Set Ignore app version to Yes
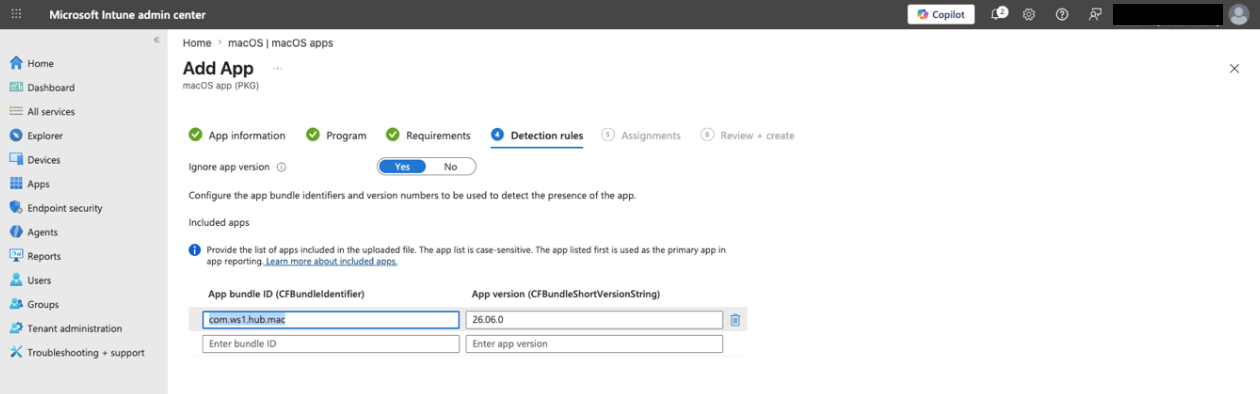The height and width of the screenshot is (394, 1260). click(402, 167)
